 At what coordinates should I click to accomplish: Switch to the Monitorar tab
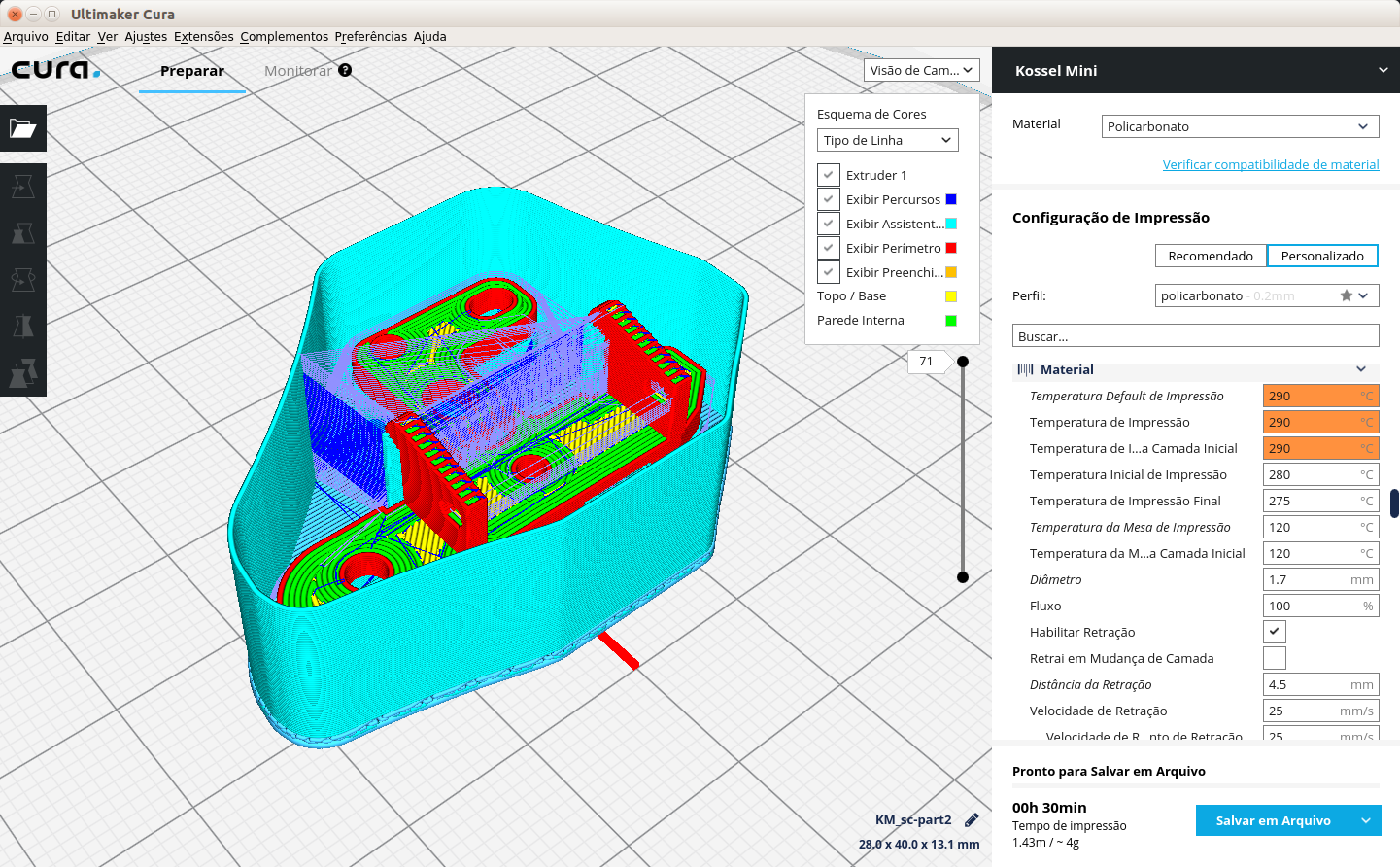click(x=298, y=71)
